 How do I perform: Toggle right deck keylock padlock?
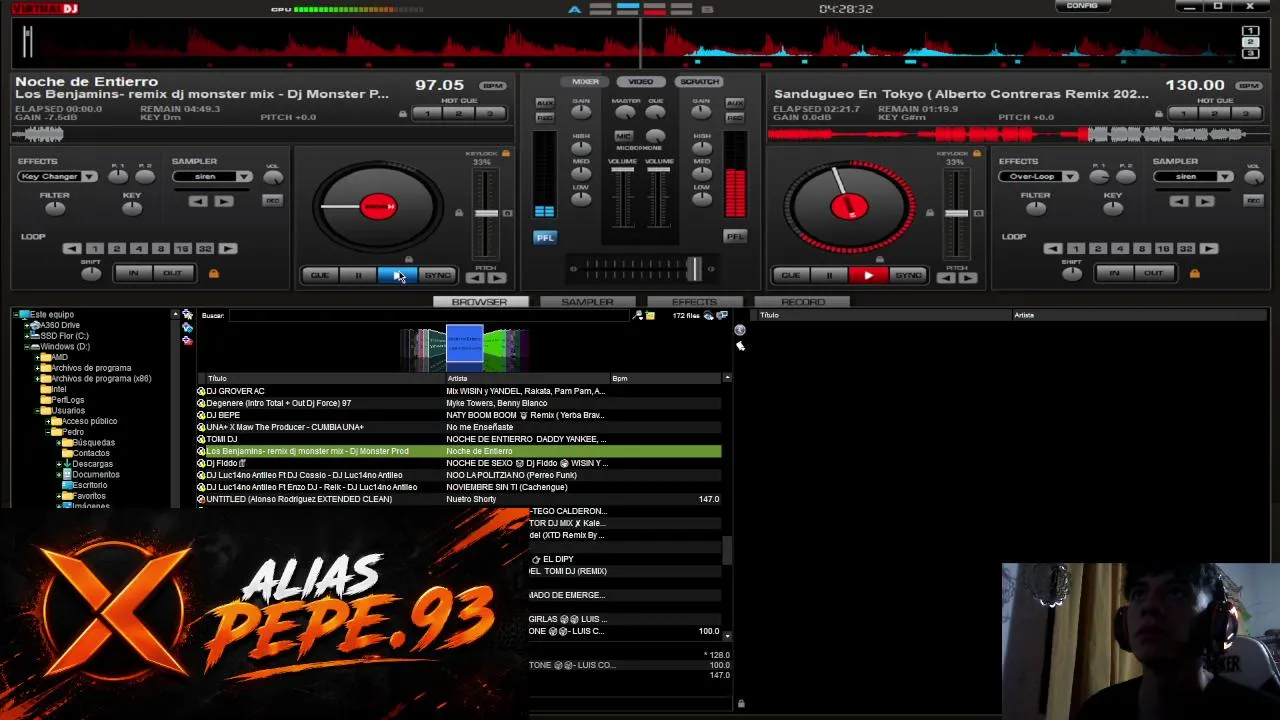point(977,154)
